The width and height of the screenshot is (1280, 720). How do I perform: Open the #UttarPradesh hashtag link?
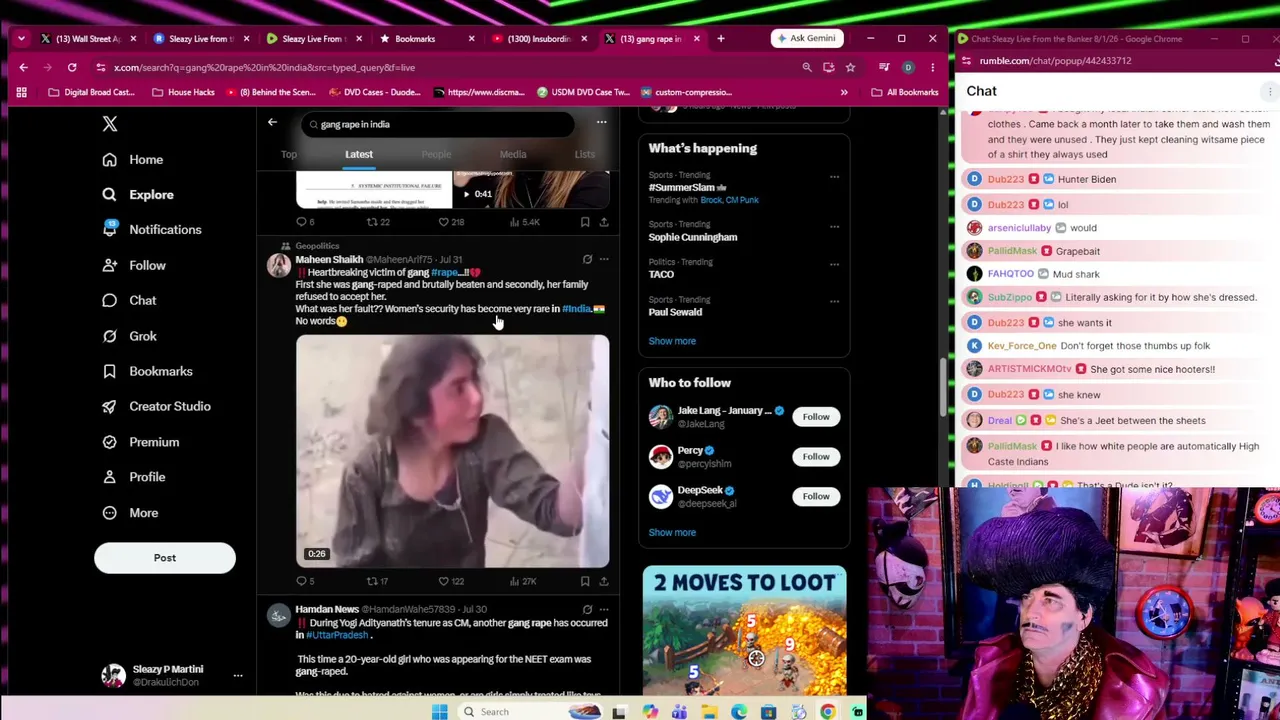337,635
